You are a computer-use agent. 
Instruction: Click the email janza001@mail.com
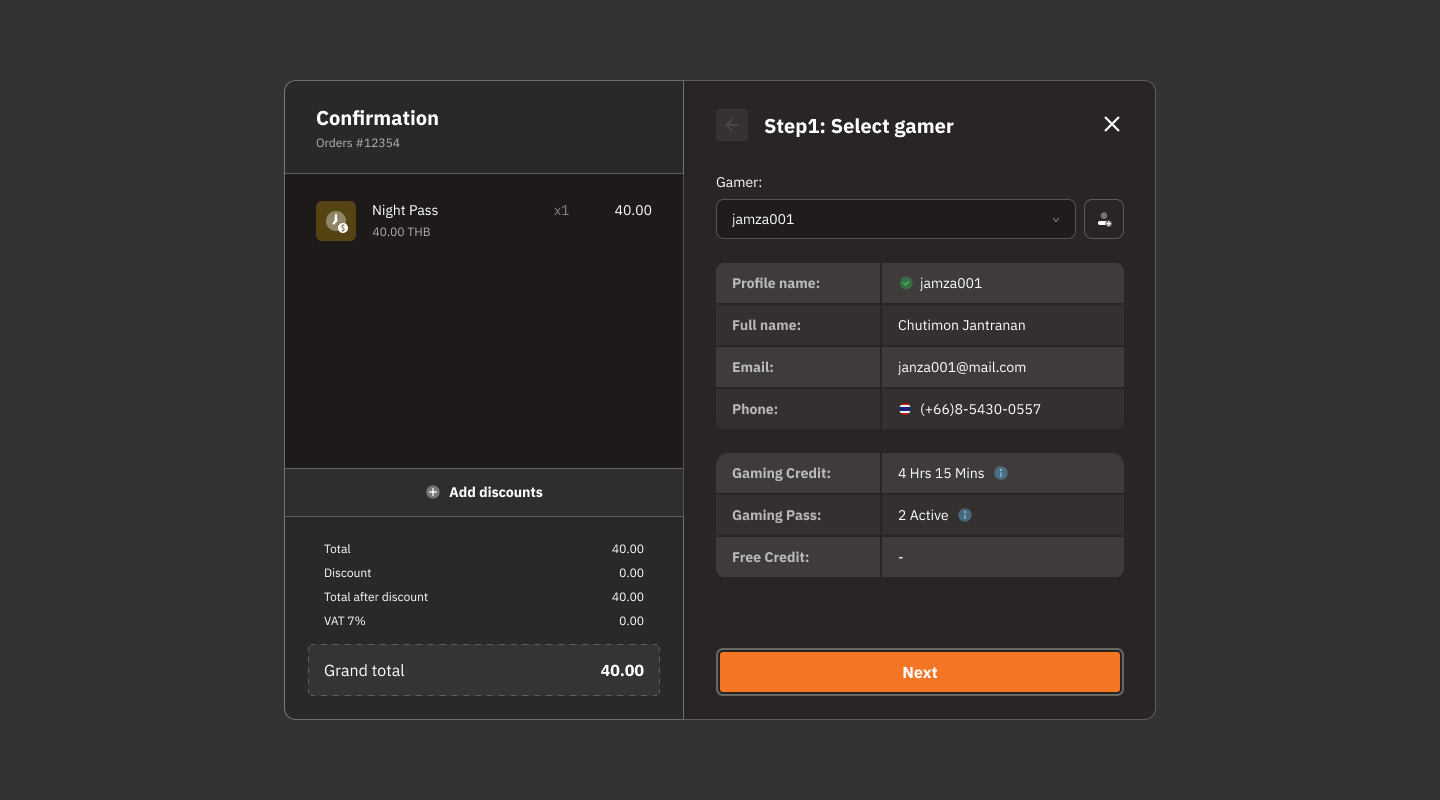click(962, 367)
